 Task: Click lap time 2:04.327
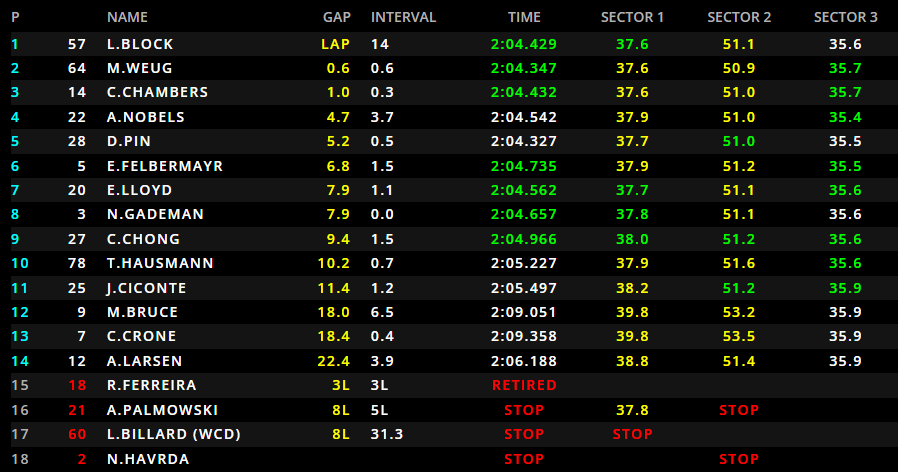pos(524,141)
